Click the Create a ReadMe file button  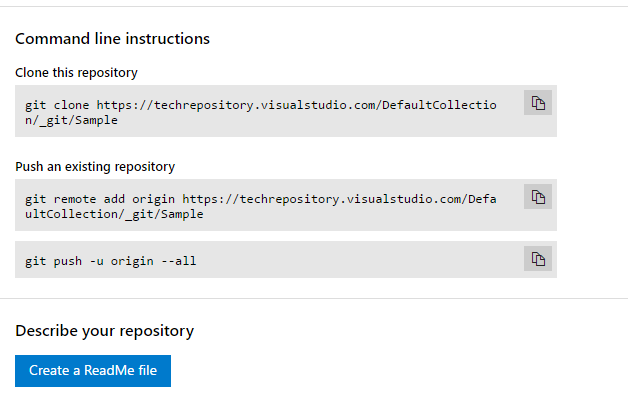tap(93, 371)
